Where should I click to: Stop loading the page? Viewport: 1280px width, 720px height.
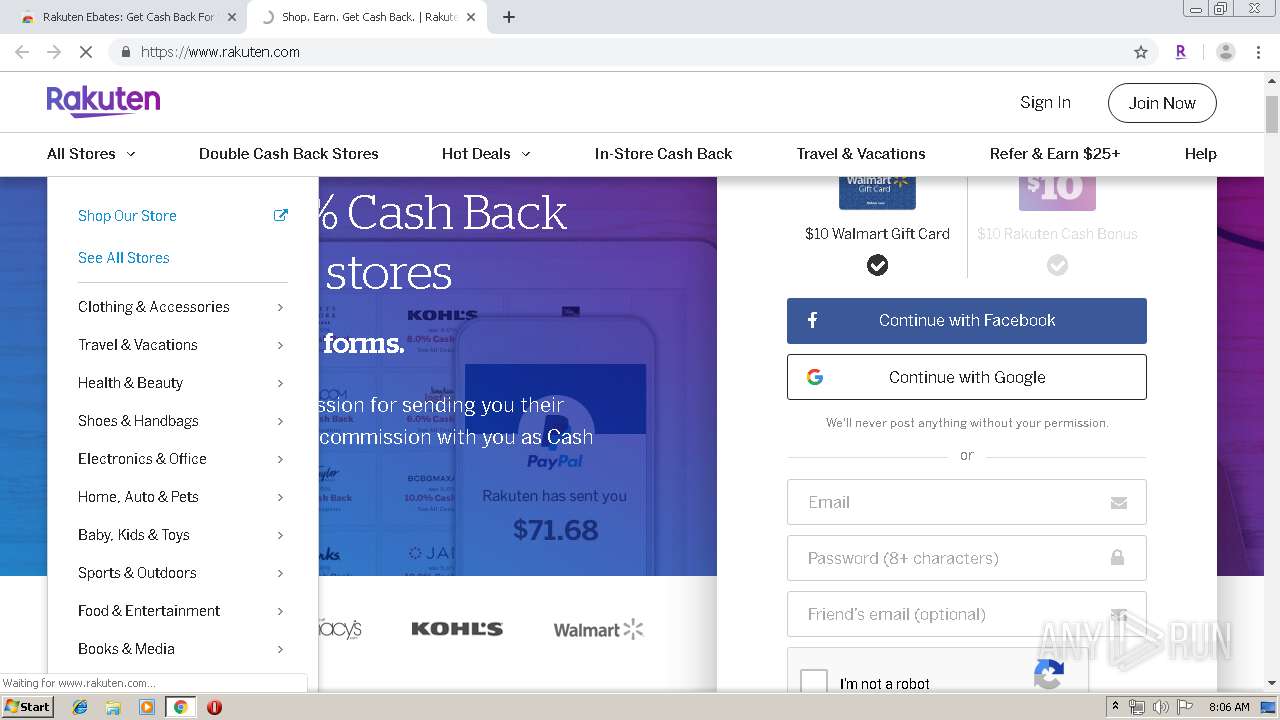point(86,52)
